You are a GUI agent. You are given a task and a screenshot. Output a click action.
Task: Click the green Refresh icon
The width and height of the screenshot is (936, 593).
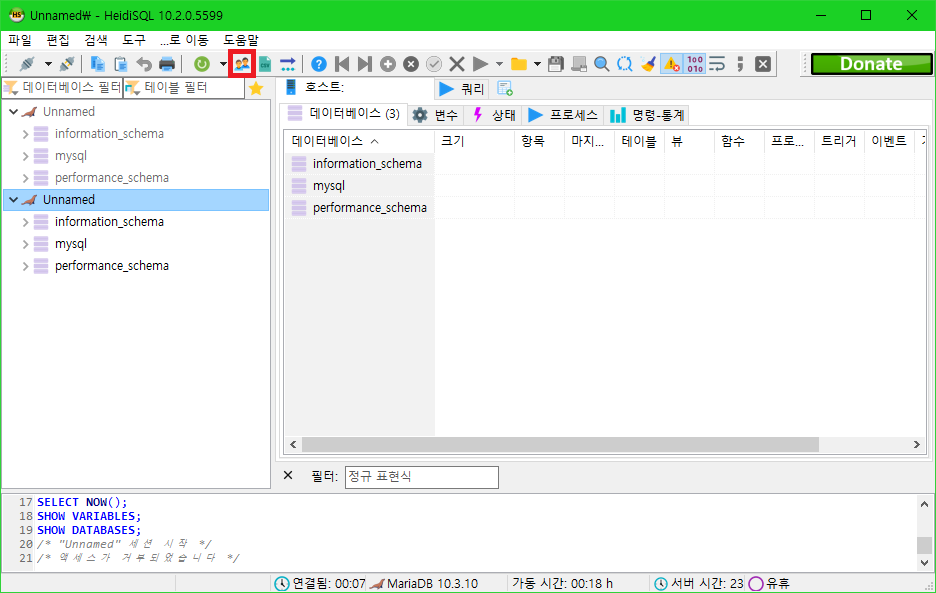click(202, 64)
